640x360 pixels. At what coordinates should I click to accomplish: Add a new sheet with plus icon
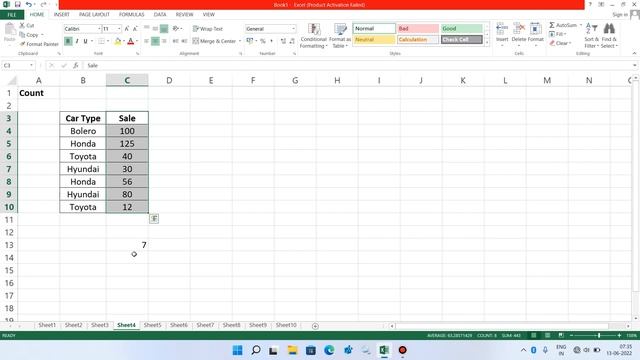coord(315,326)
